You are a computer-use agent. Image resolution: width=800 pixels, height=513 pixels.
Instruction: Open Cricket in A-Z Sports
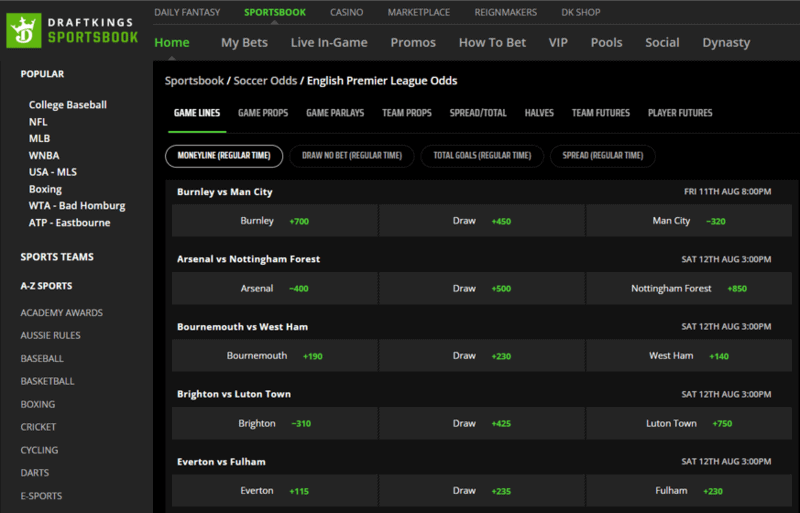(x=38, y=427)
